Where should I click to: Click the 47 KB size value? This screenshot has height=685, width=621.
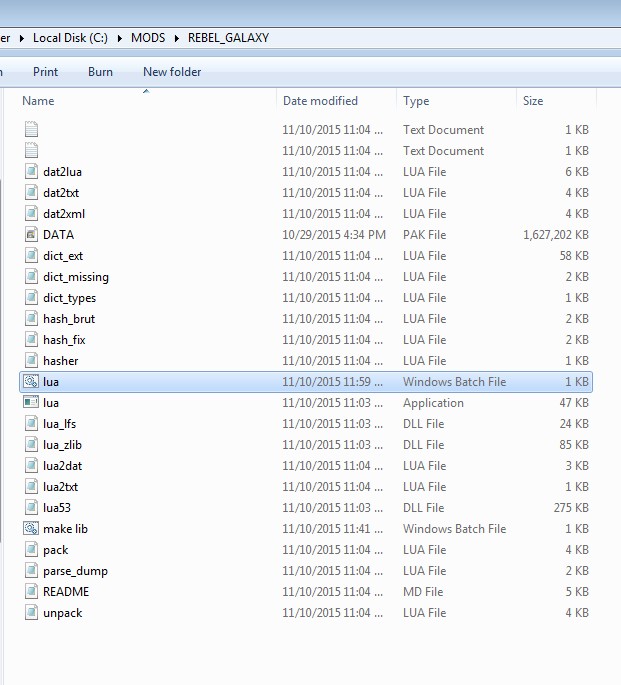[574, 402]
